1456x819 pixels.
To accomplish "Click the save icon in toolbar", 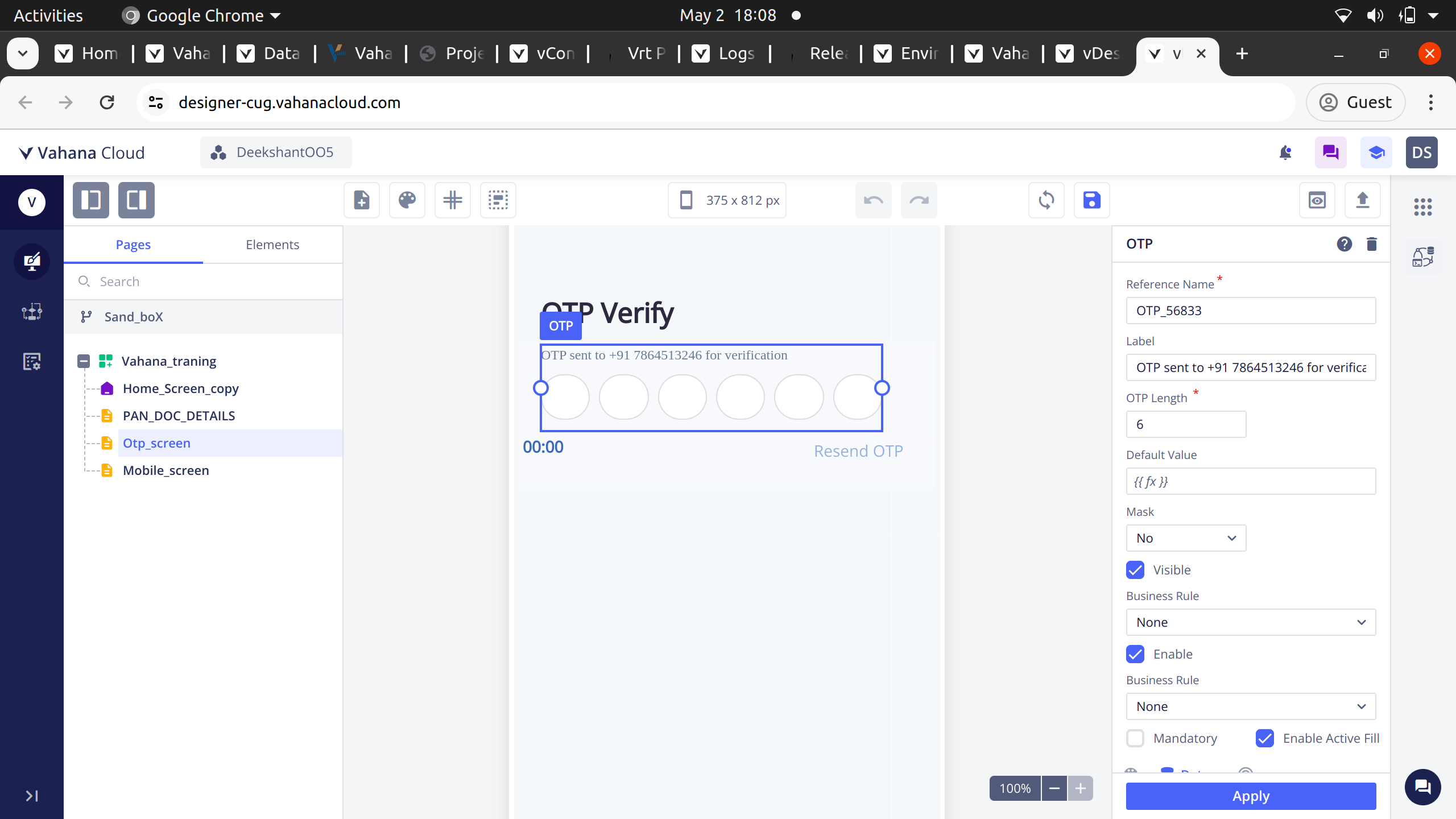I will click(x=1091, y=200).
